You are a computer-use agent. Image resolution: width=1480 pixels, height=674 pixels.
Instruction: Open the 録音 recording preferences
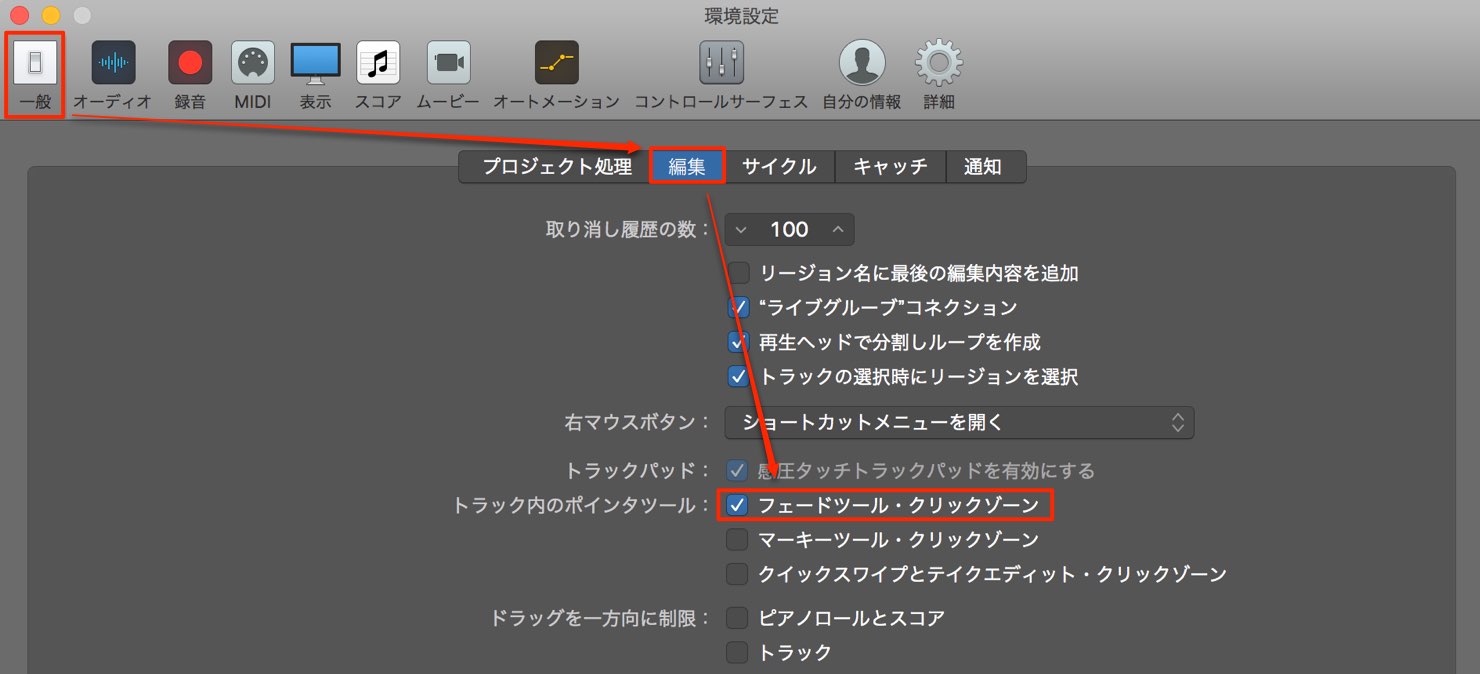click(x=190, y=75)
